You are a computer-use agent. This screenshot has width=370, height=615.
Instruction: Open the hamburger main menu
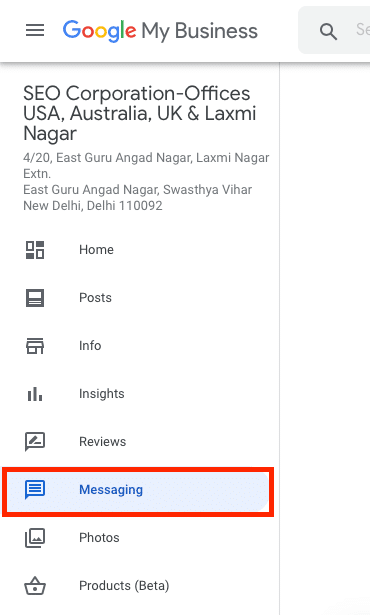pyautogui.click(x=35, y=30)
